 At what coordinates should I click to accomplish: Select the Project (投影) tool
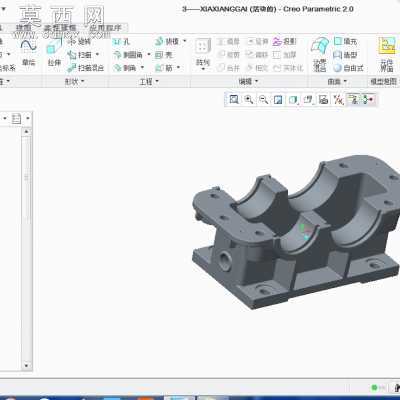pos(284,41)
